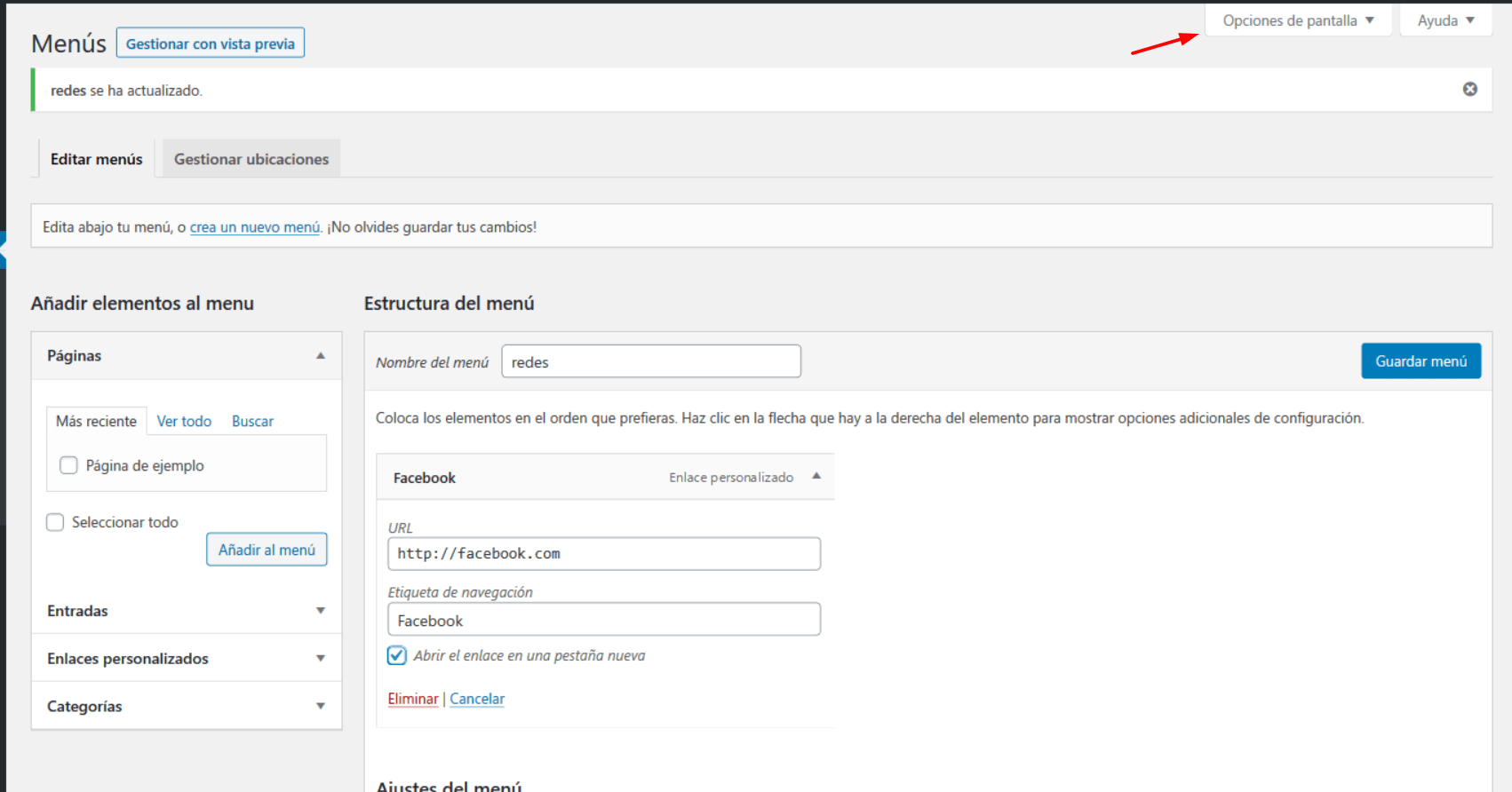Screen dimensions: 1512x792
Task: Dismiss the 'redes se ha actualizado' notice
Action: [1470, 89]
